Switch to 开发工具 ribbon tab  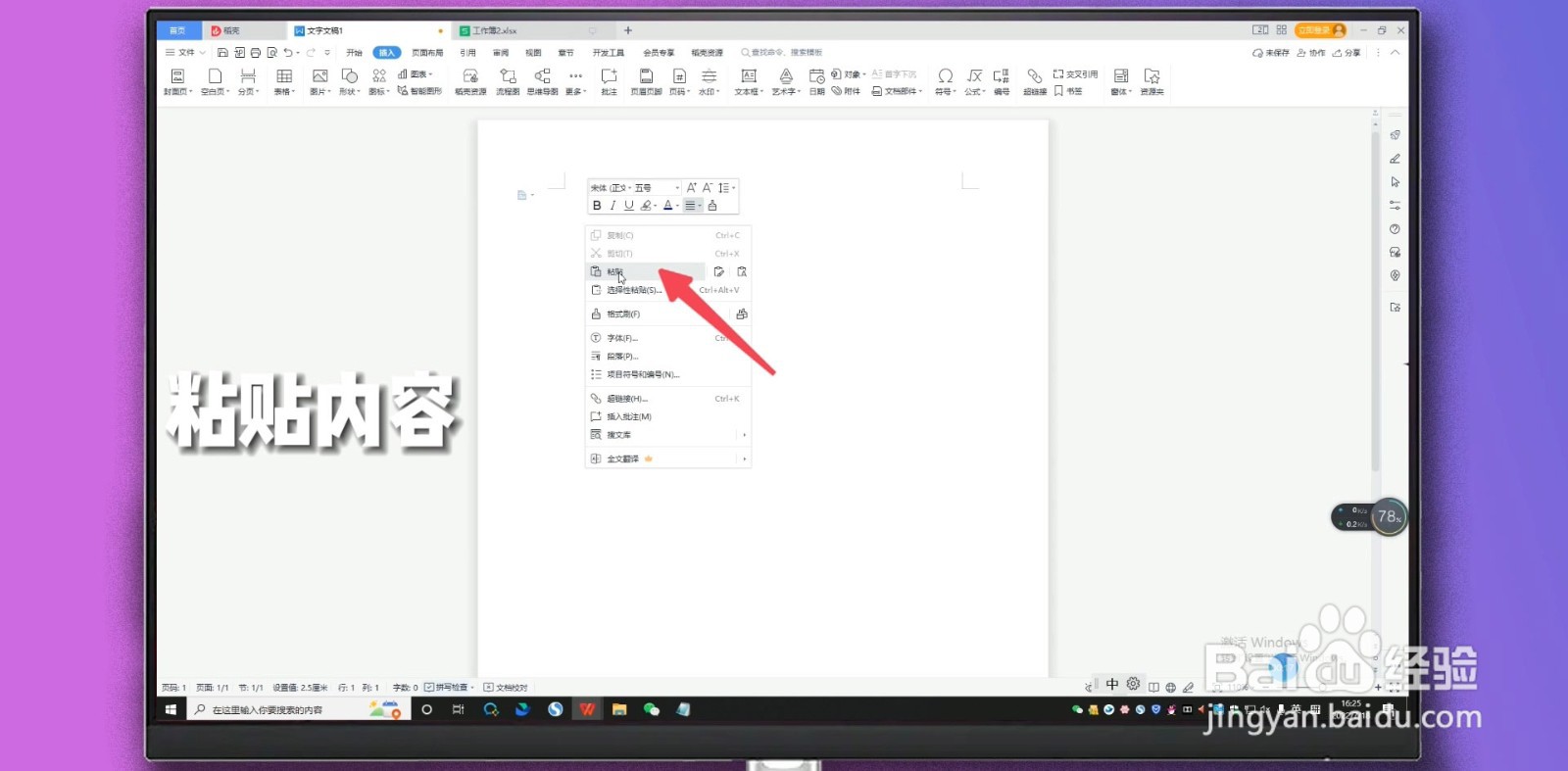coord(609,53)
